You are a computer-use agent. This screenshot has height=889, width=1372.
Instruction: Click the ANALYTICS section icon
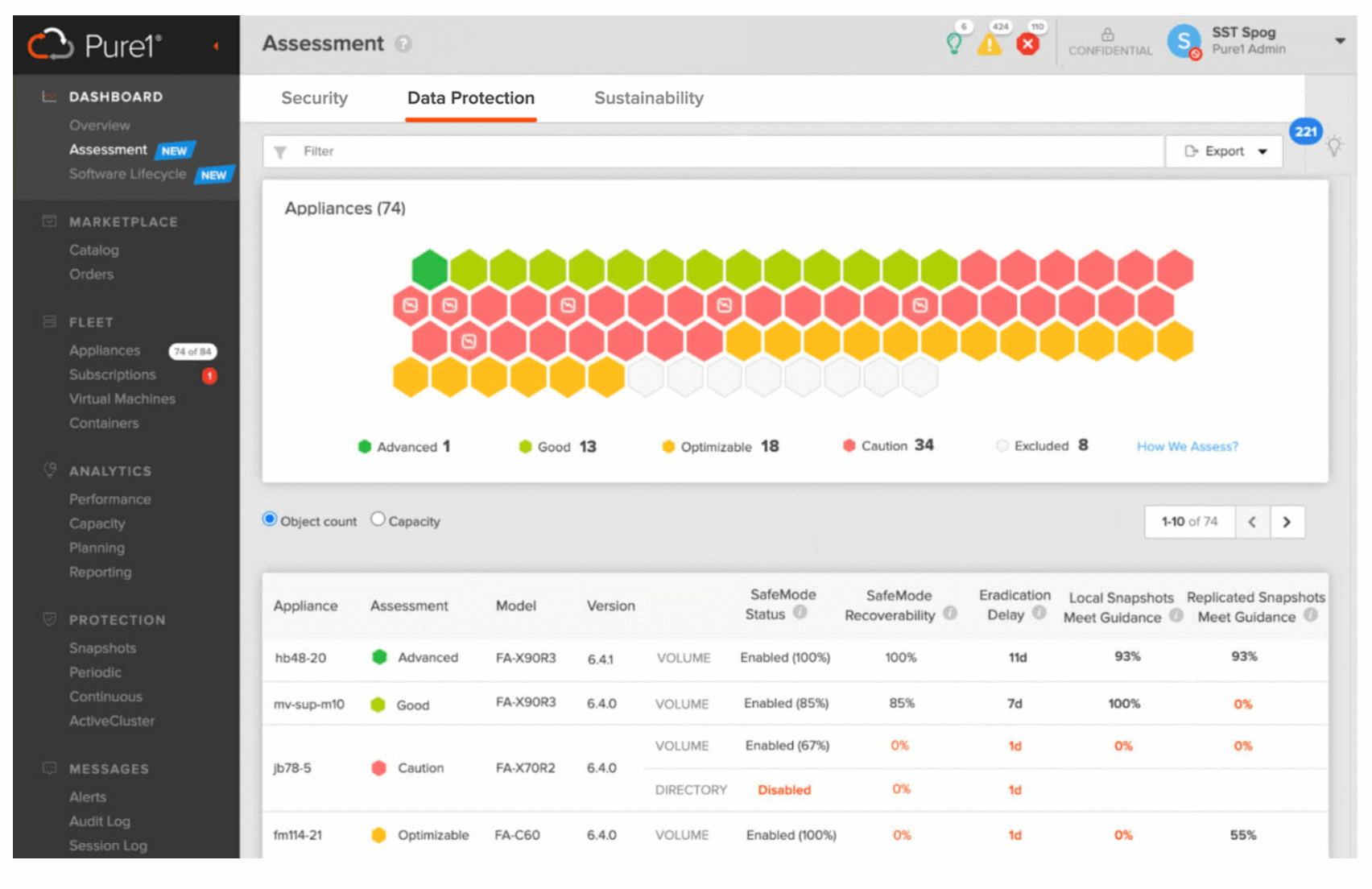[50, 469]
